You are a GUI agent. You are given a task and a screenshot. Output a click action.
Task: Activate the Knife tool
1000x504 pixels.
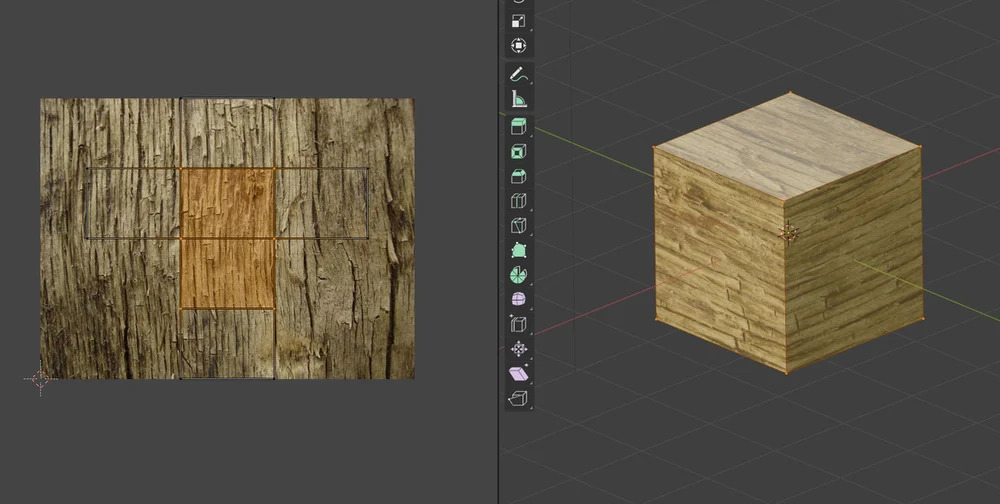pyautogui.click(x=519, y=226)
